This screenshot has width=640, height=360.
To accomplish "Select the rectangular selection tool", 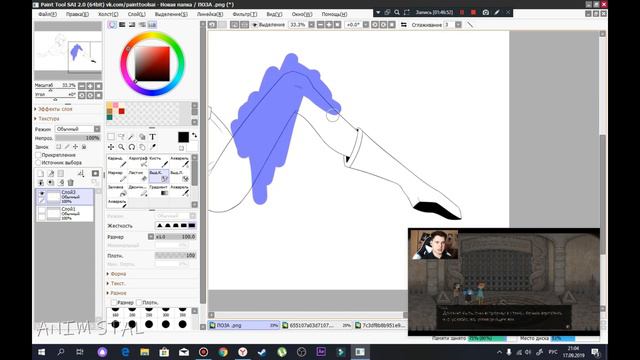I will pyautogui.click(x=111, y=137).
